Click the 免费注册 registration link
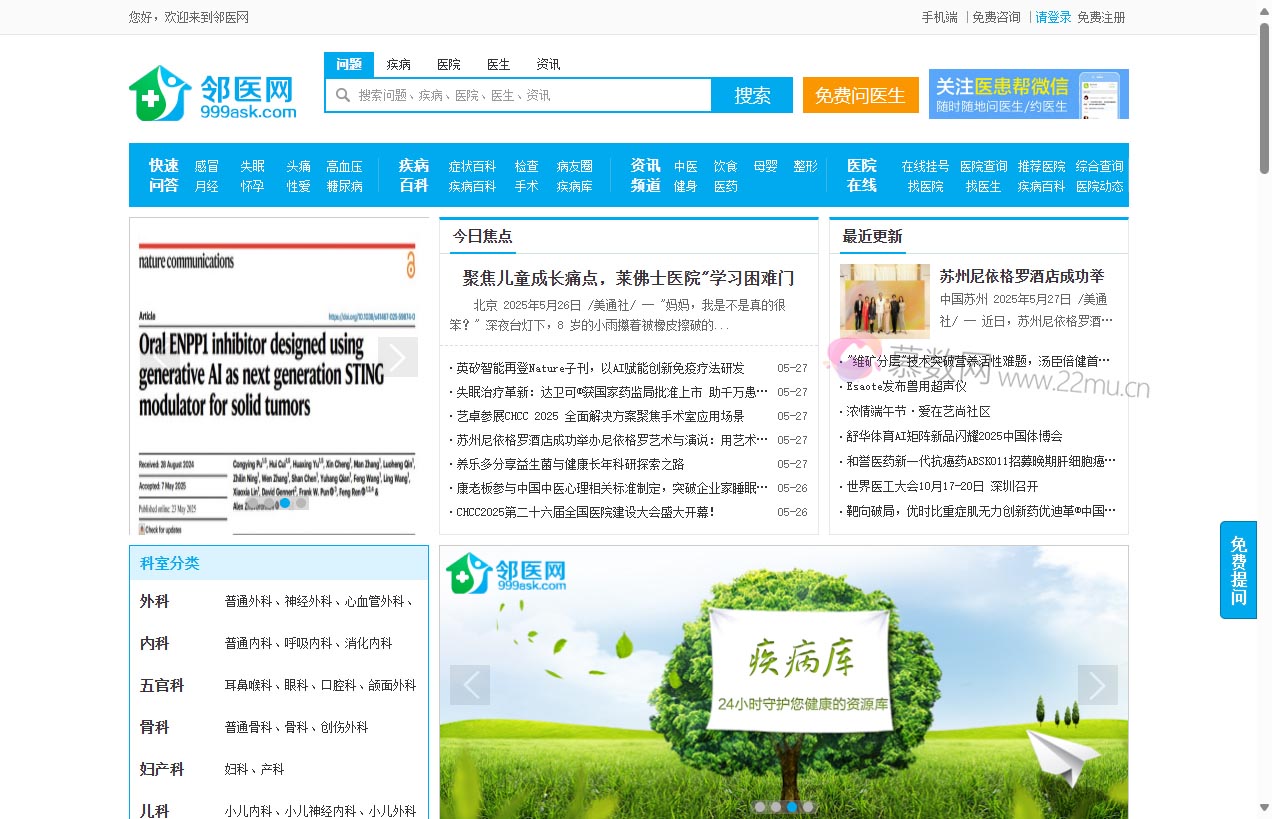 [x=1101, y=17]
